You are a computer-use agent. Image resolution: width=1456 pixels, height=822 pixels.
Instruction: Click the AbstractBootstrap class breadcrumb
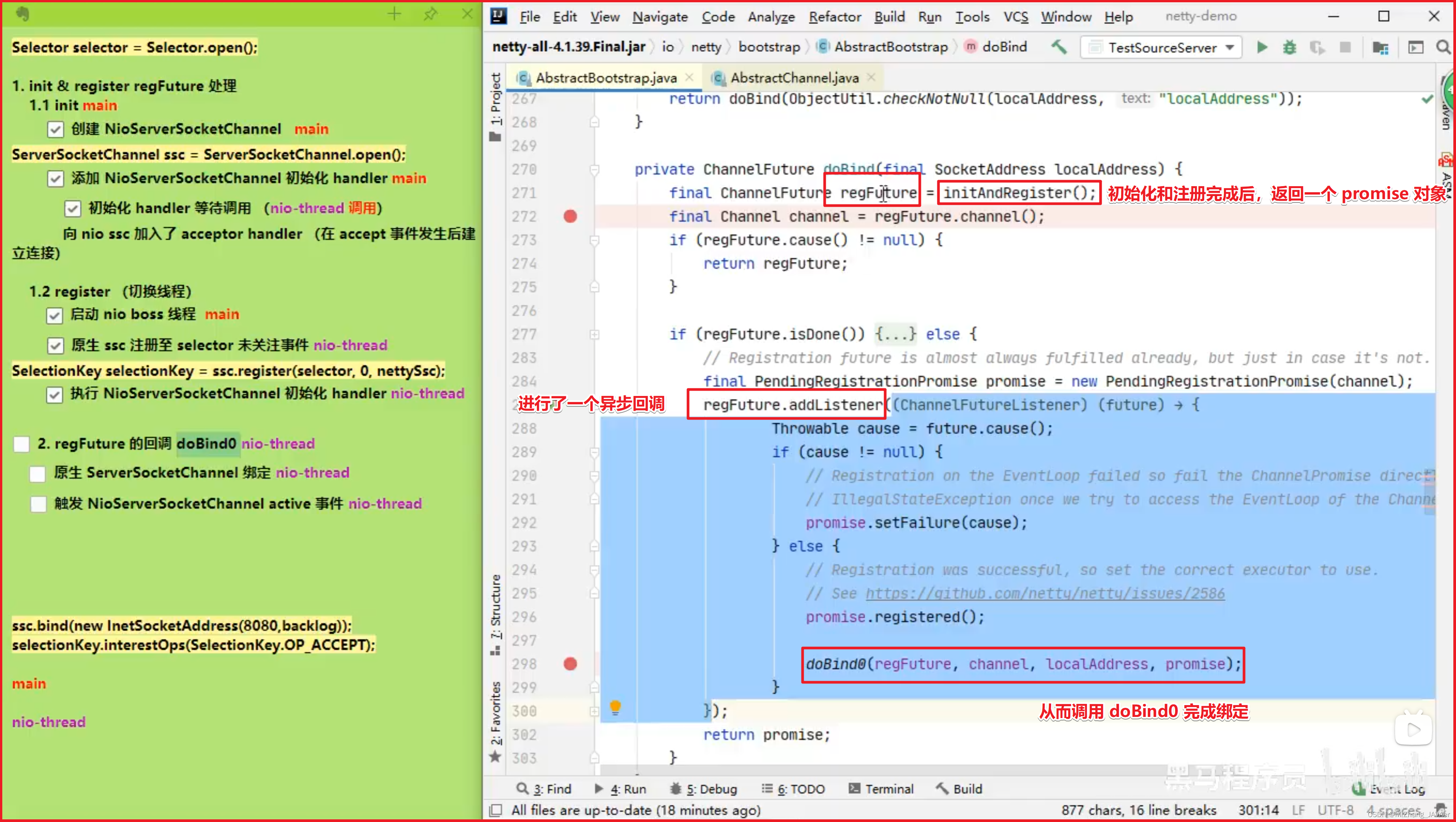point(883,47)
